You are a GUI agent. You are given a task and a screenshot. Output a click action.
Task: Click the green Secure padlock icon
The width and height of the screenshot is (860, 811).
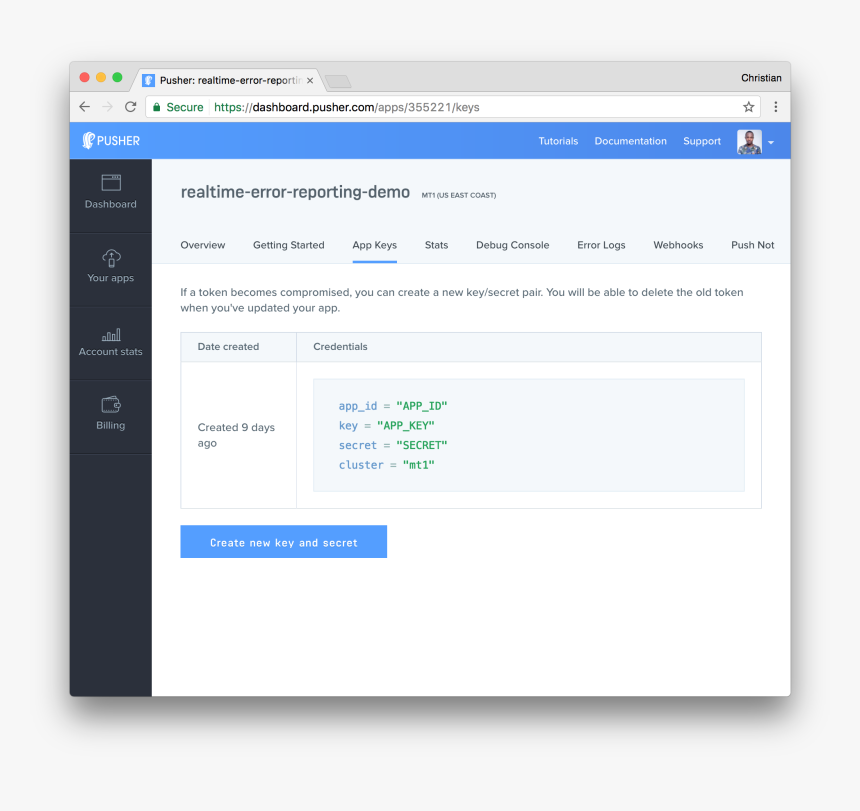pyautogui.click(x=156, y=107)
